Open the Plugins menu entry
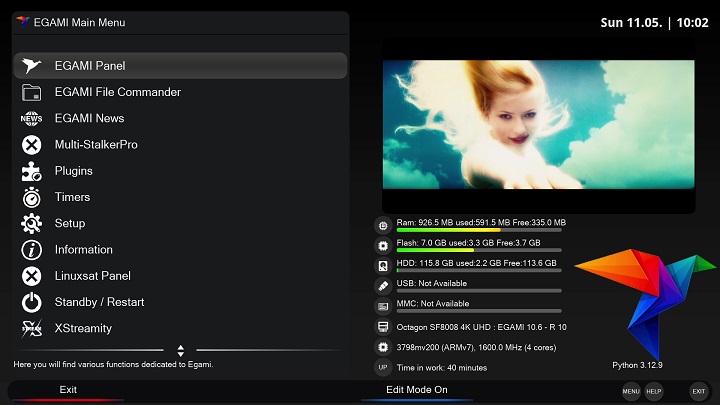The width and height of the screenshot is (720, 405). (x=180, y=171)
